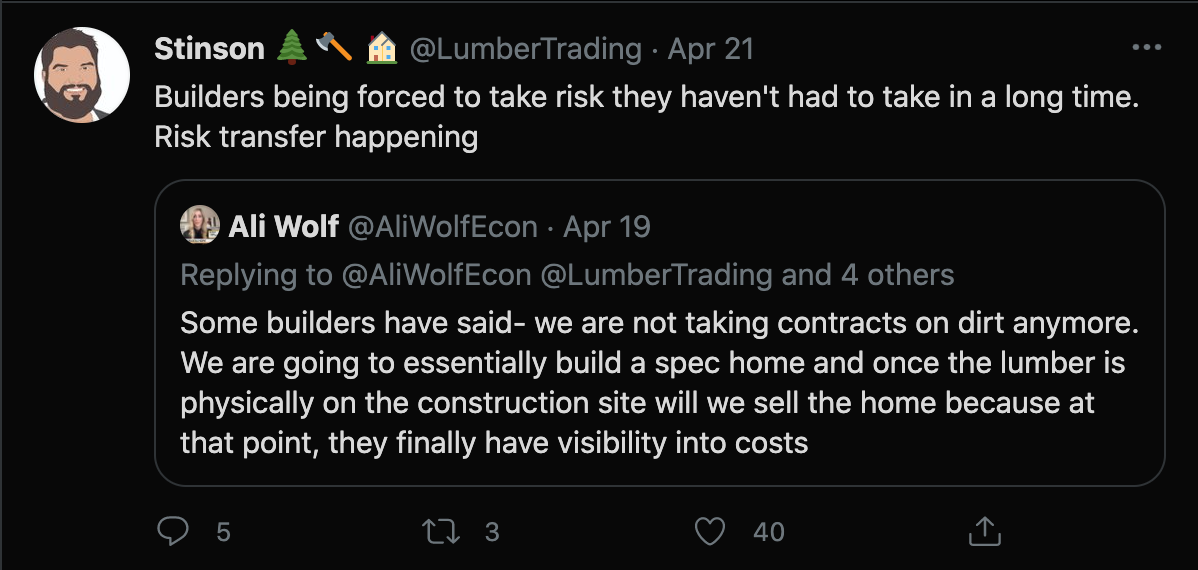1198x570 pixels.
Task: Open the Apr 21 tweet timestamp
Action: (710, 48)
